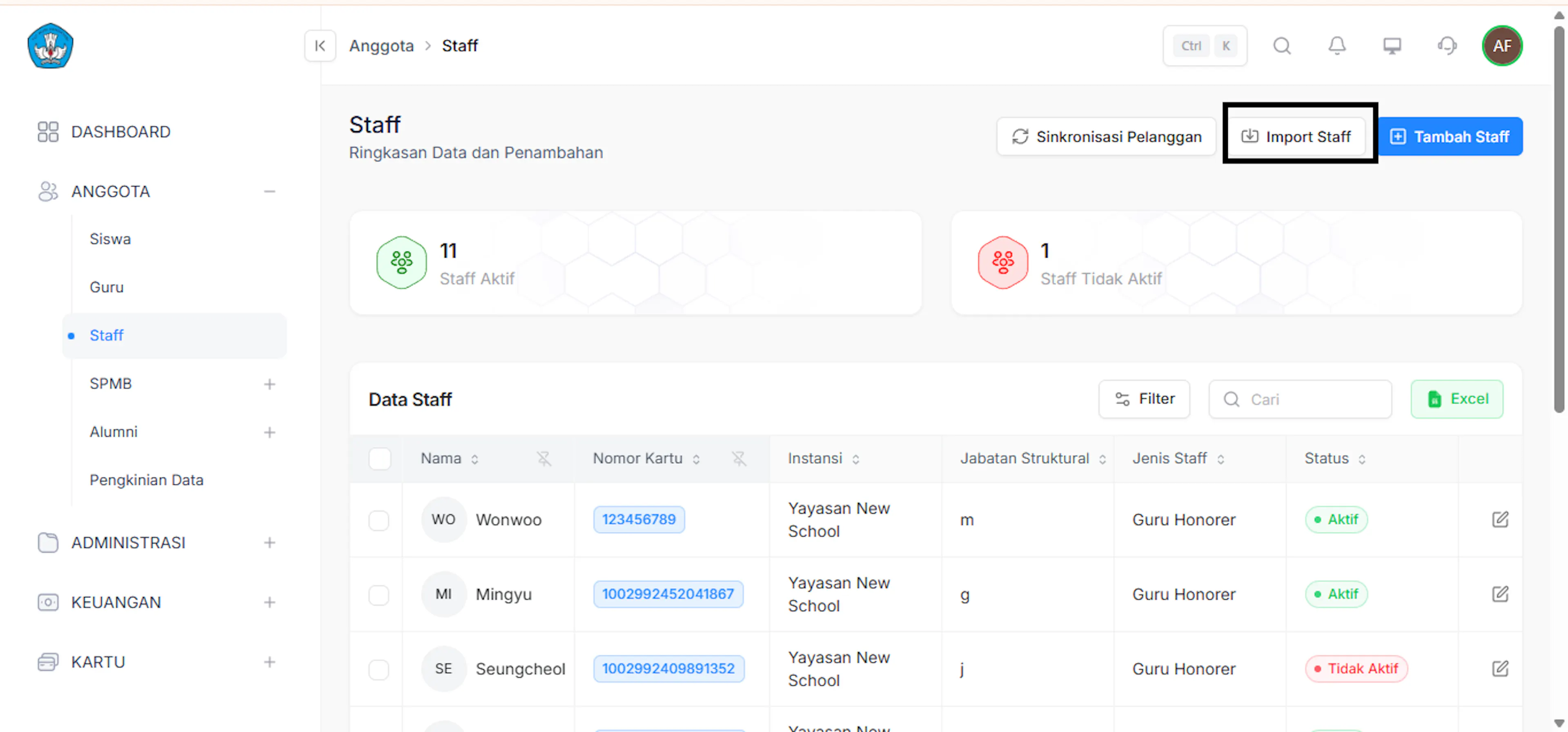Click the Tambah Staff button
The width and height of the screenshot is (1568, 732).
tap(1449, 137)
